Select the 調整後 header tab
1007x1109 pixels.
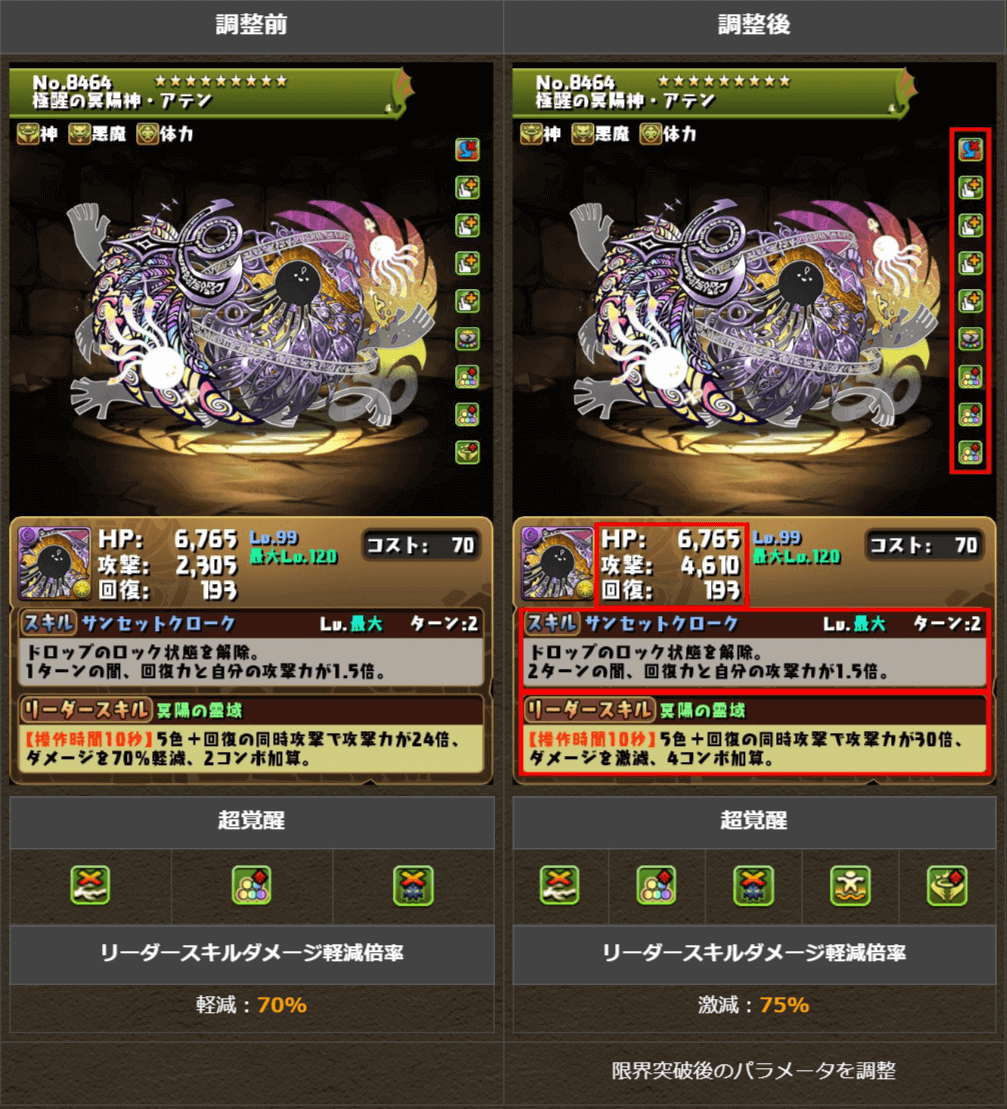coord(755,25)
